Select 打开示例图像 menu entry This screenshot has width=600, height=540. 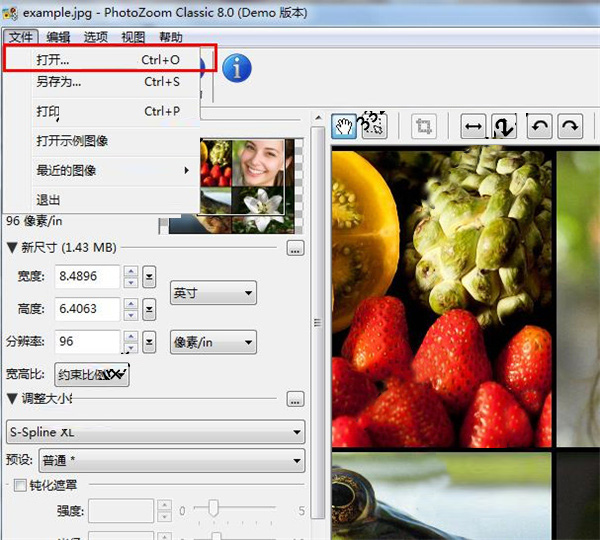pyautogui.click(x=103, y=141)
